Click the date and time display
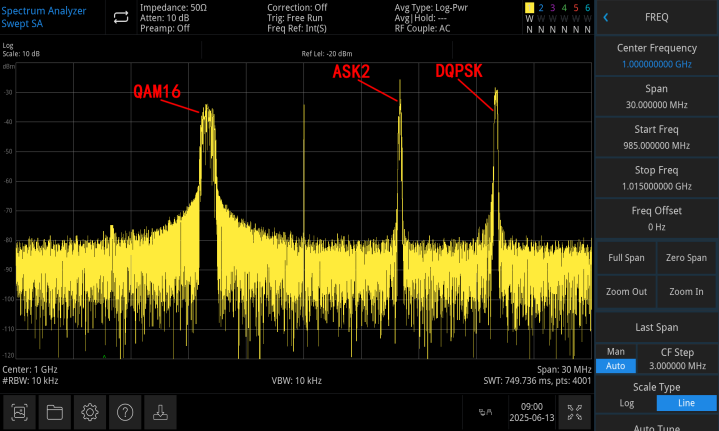Viewport: 719px width, 431px height. click(532, 412)
